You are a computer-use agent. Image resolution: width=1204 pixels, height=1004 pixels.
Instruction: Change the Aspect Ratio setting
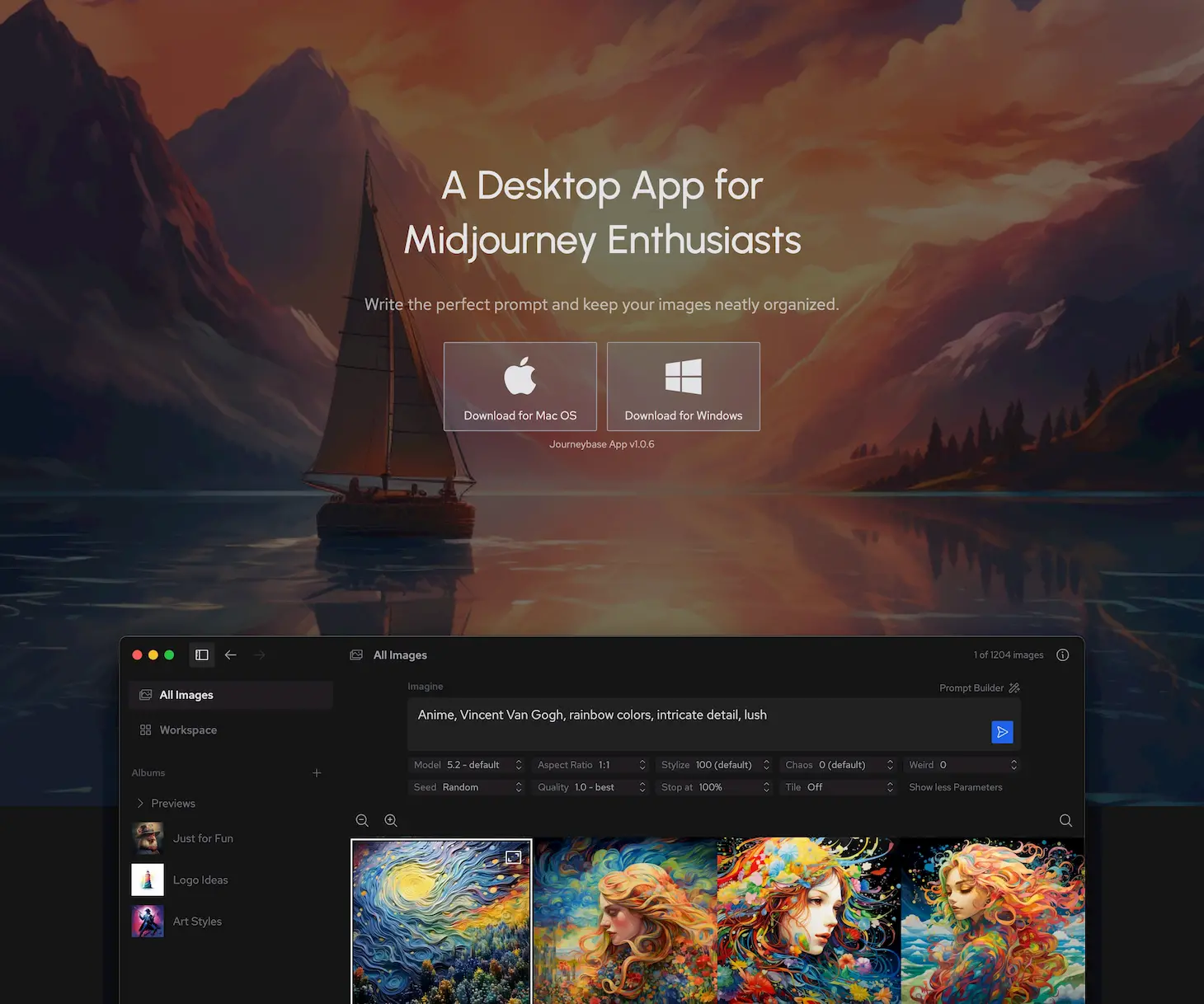coord(590,765)
